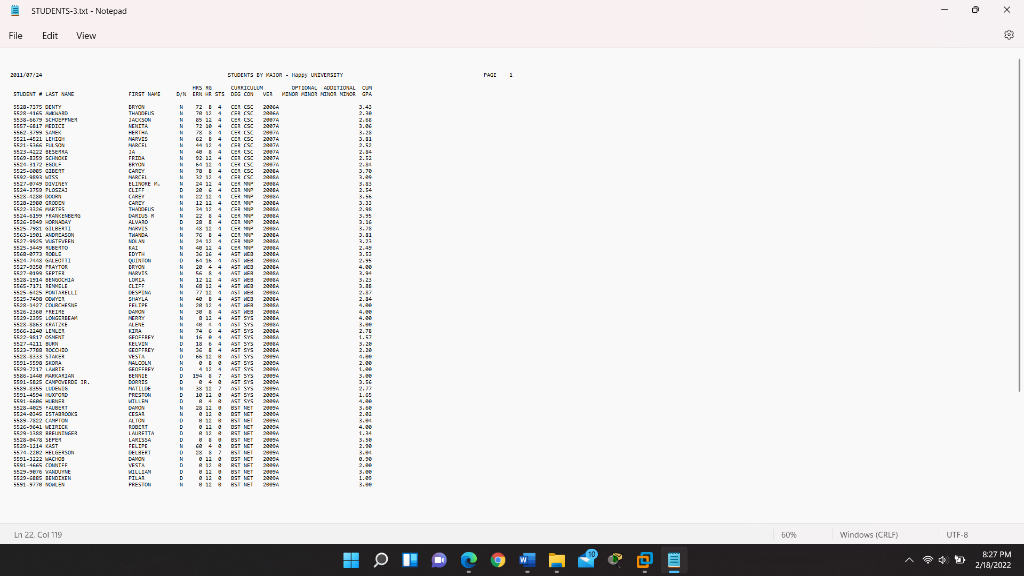Expand hidden system tray icons
Image resolution: width=1024 pixels, height=576 pixels.
coord(909,561)
